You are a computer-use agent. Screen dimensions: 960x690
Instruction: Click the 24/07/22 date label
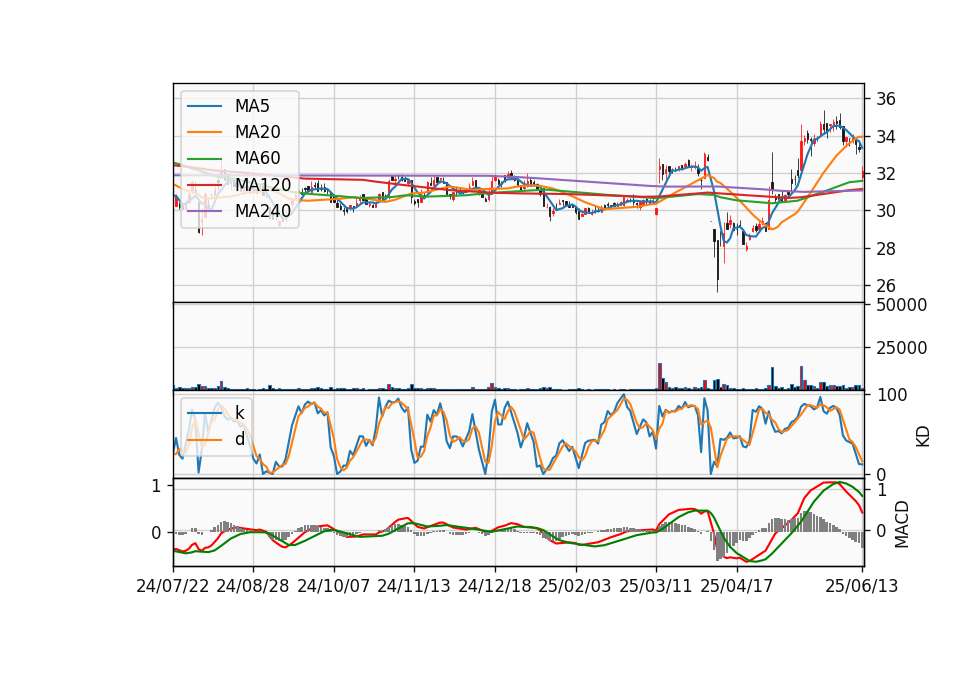[x=173, y=586]
